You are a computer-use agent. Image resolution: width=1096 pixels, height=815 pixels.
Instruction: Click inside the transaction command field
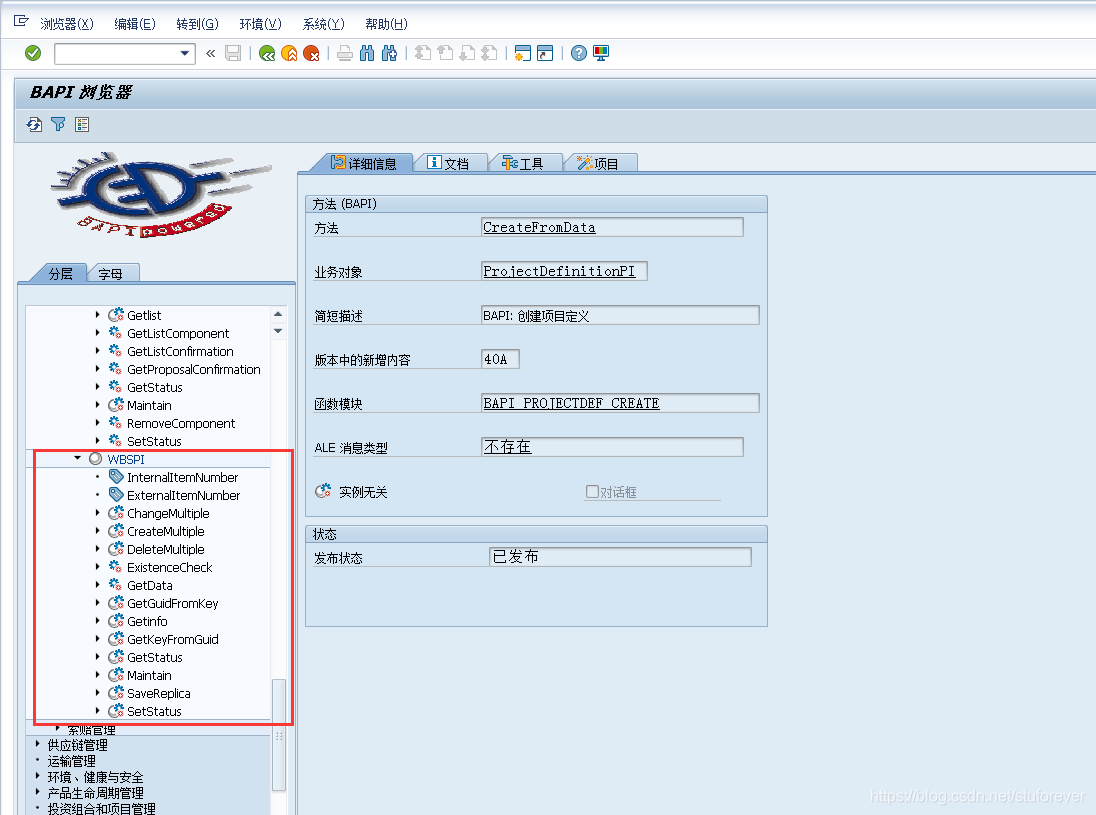tap(116, 53)
